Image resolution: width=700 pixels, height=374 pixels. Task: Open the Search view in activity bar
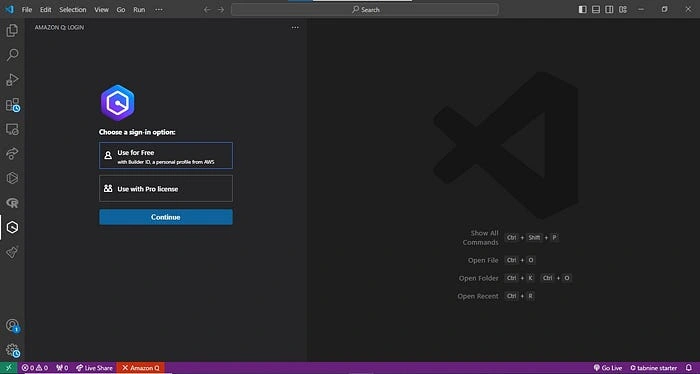(12, 55)
